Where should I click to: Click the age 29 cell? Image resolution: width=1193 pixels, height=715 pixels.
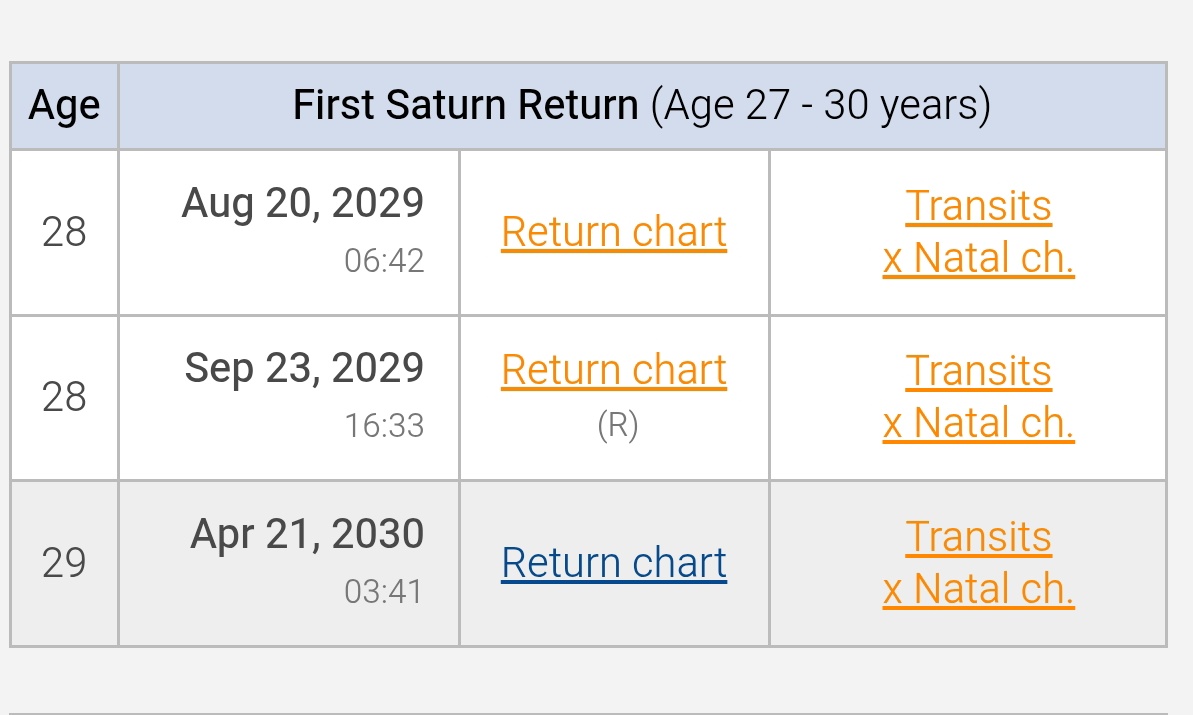click(65, 564)
